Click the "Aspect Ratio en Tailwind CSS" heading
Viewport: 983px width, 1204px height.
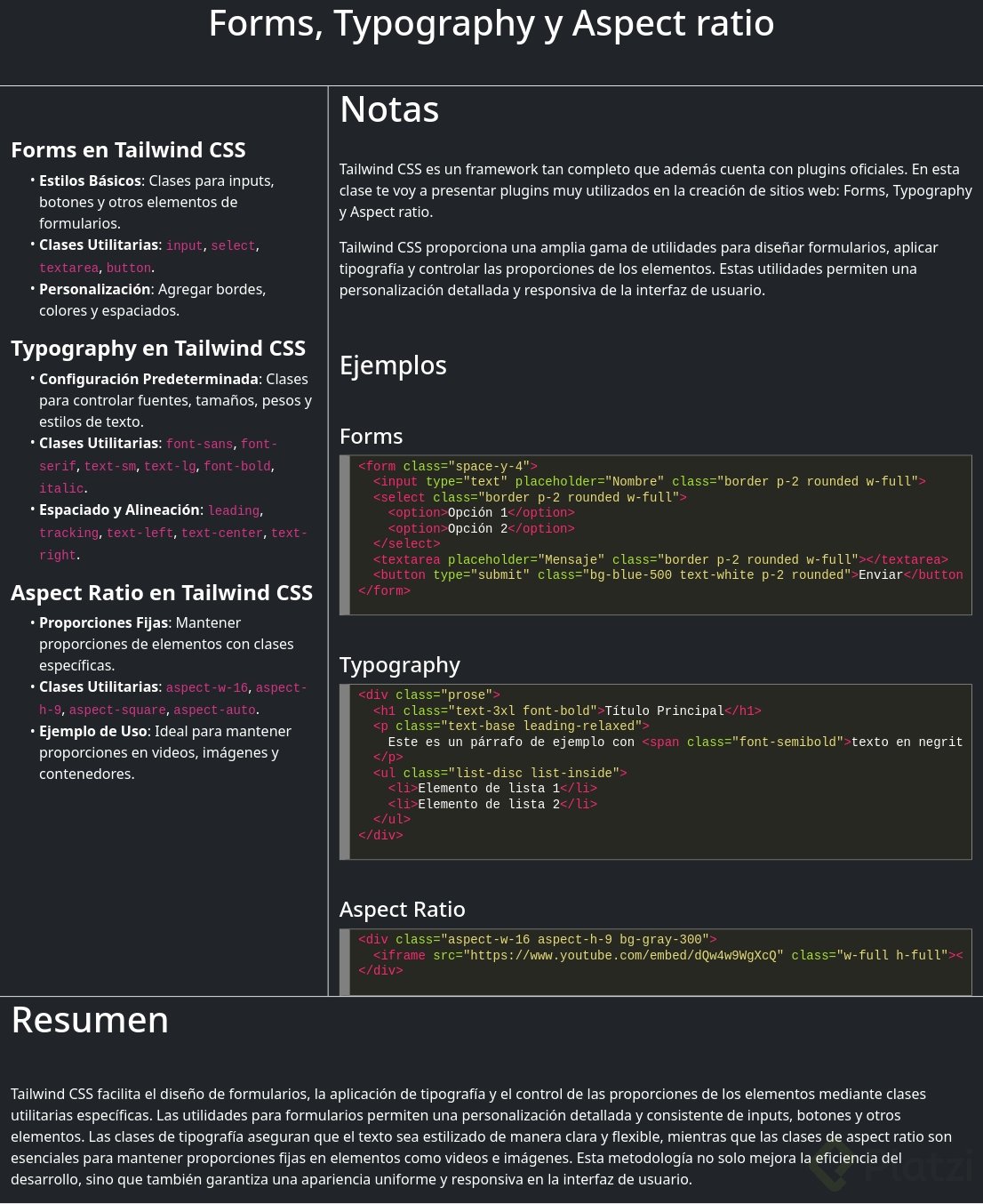pos(162,593)
